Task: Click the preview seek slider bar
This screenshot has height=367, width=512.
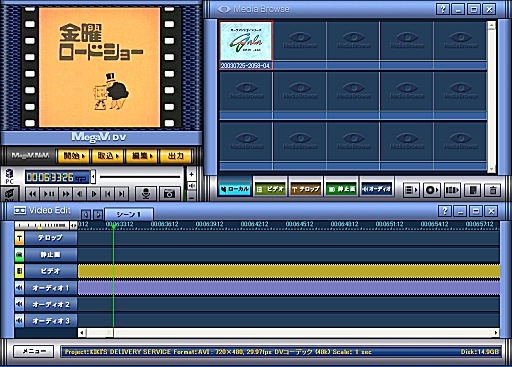Action: coord(140,177)
